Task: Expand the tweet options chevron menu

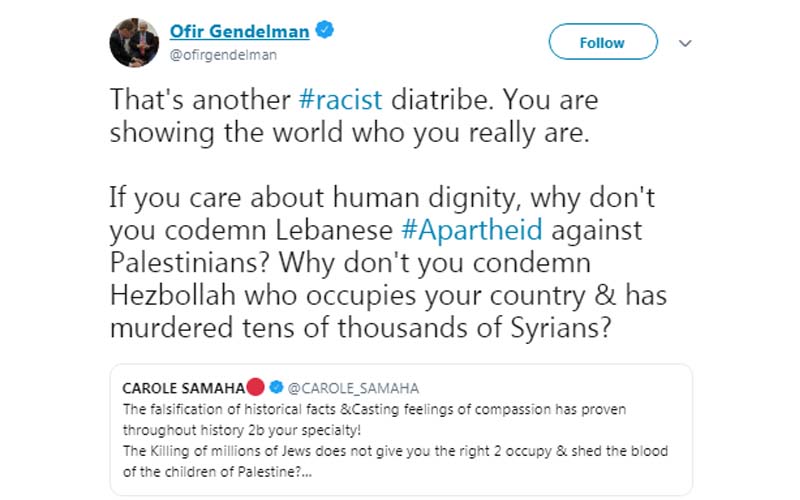Action: point(686,43)
